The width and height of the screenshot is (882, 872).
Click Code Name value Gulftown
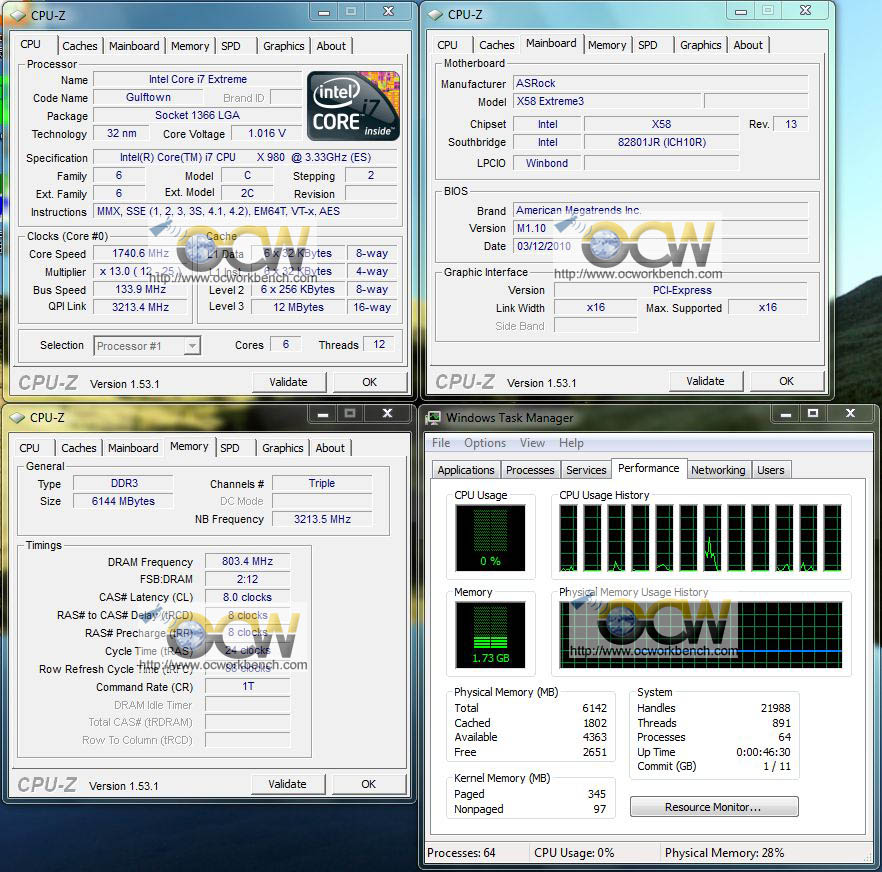148,97
